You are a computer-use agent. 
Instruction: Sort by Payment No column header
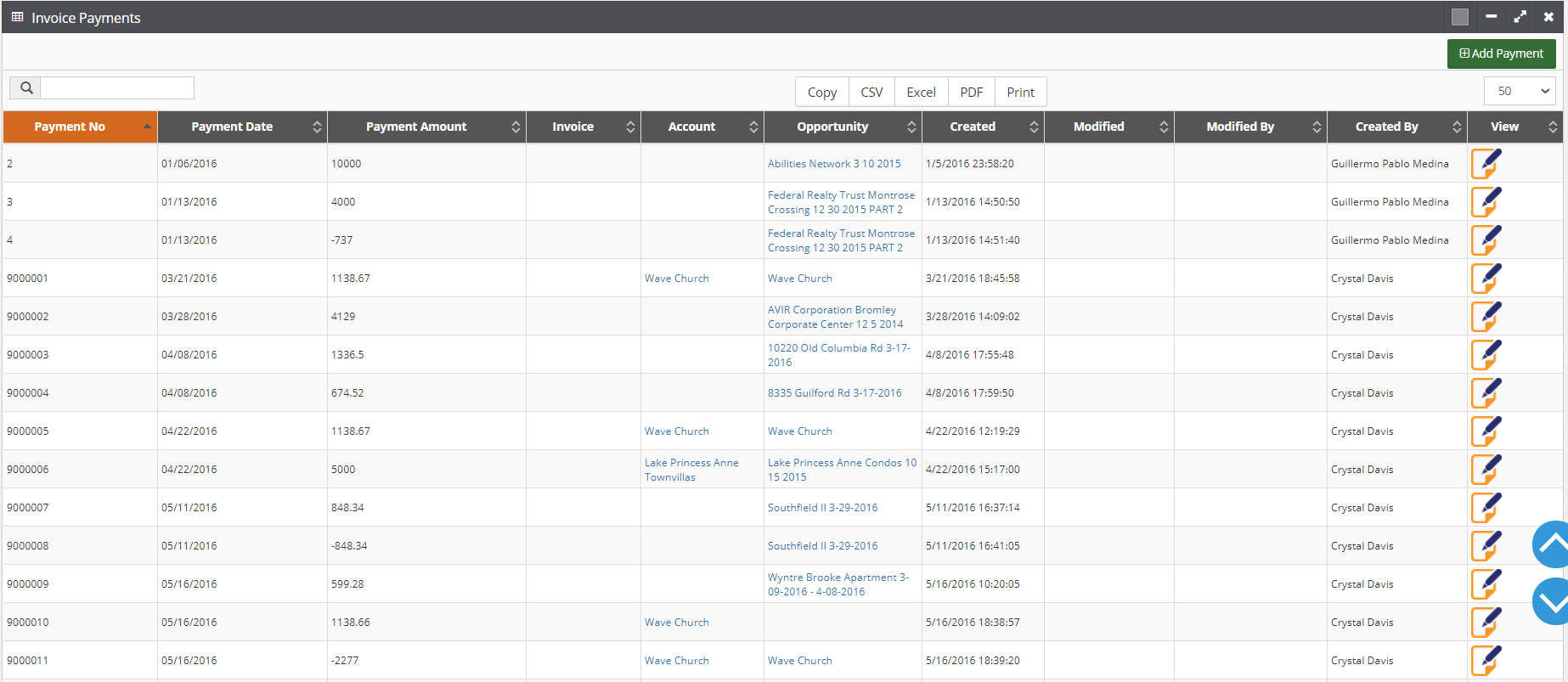[x=80, y=127]
